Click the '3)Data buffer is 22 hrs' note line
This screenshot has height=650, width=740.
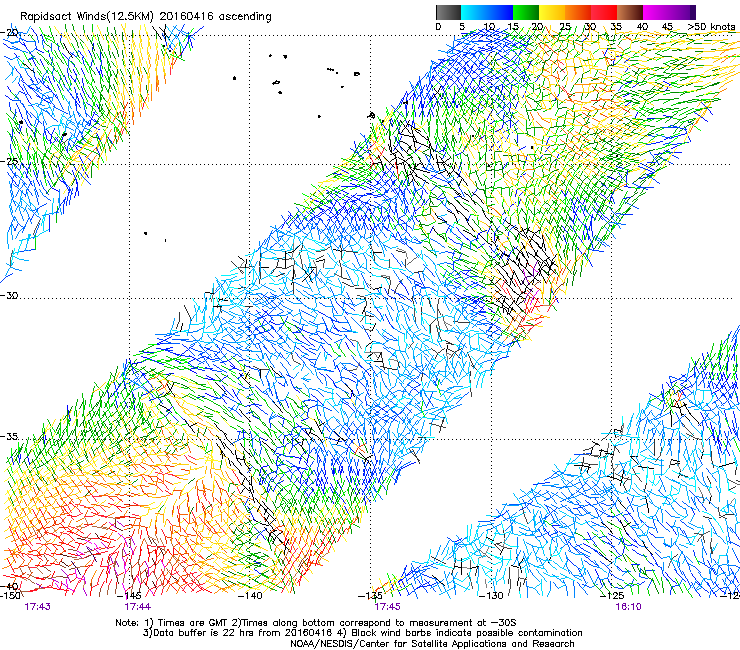pyautogui.click(x=362, y=633)
